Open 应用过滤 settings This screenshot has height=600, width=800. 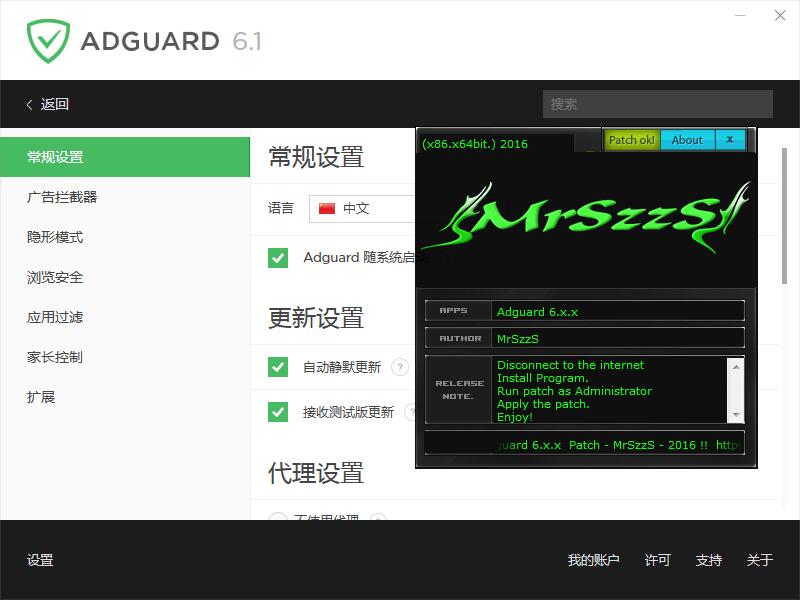(55, 317)
